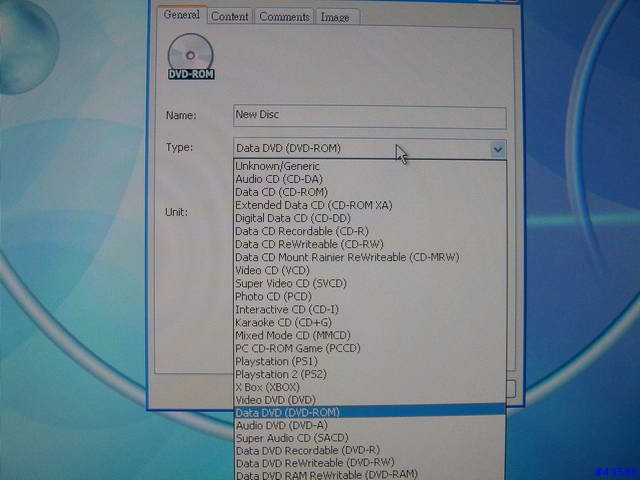The image size is (640, 480).
Task: Choose Data DVD Recordable (DVD-R)
Action: coord(370,451)
